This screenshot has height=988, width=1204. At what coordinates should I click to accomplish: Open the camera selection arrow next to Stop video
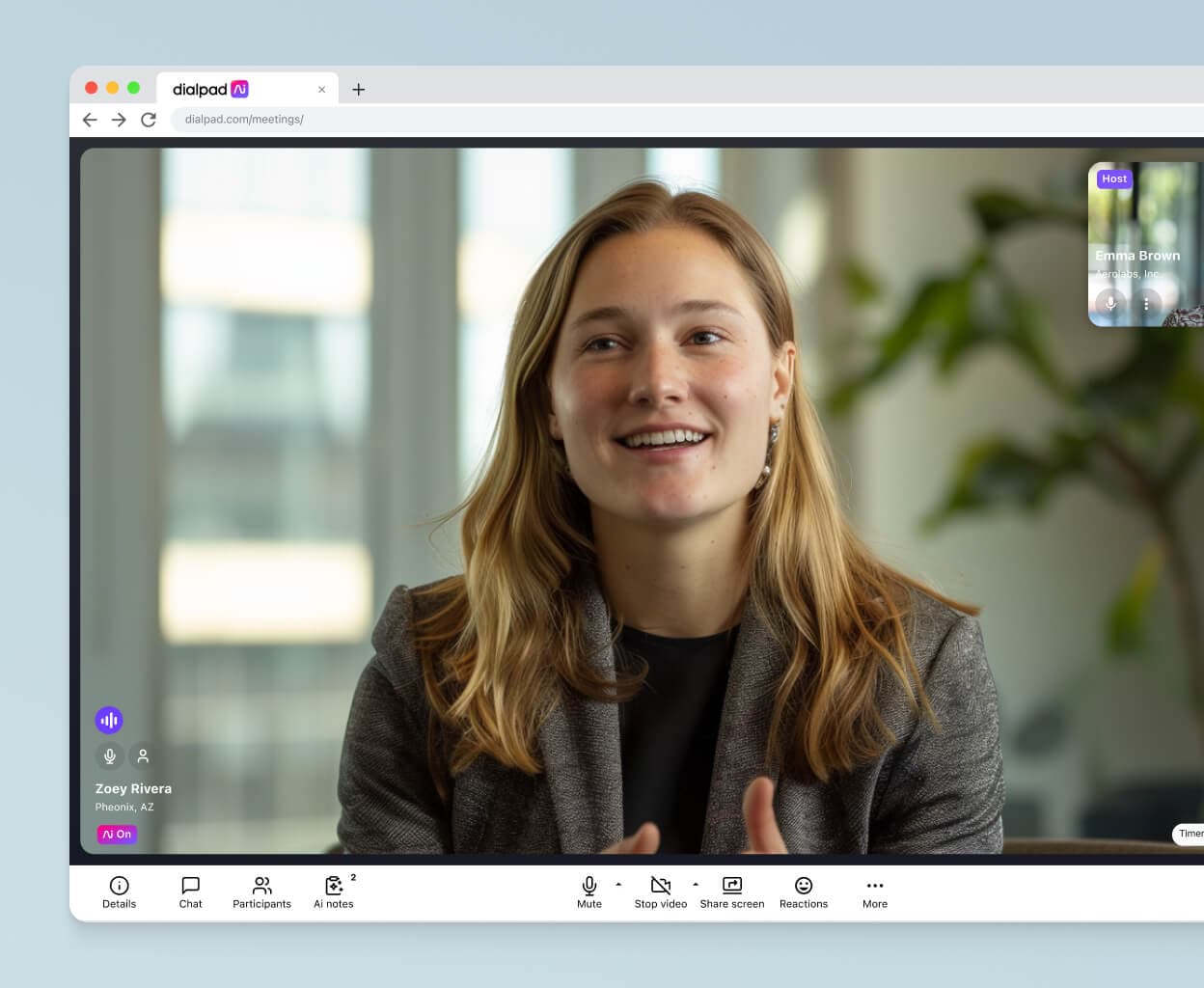pos(695,886)
